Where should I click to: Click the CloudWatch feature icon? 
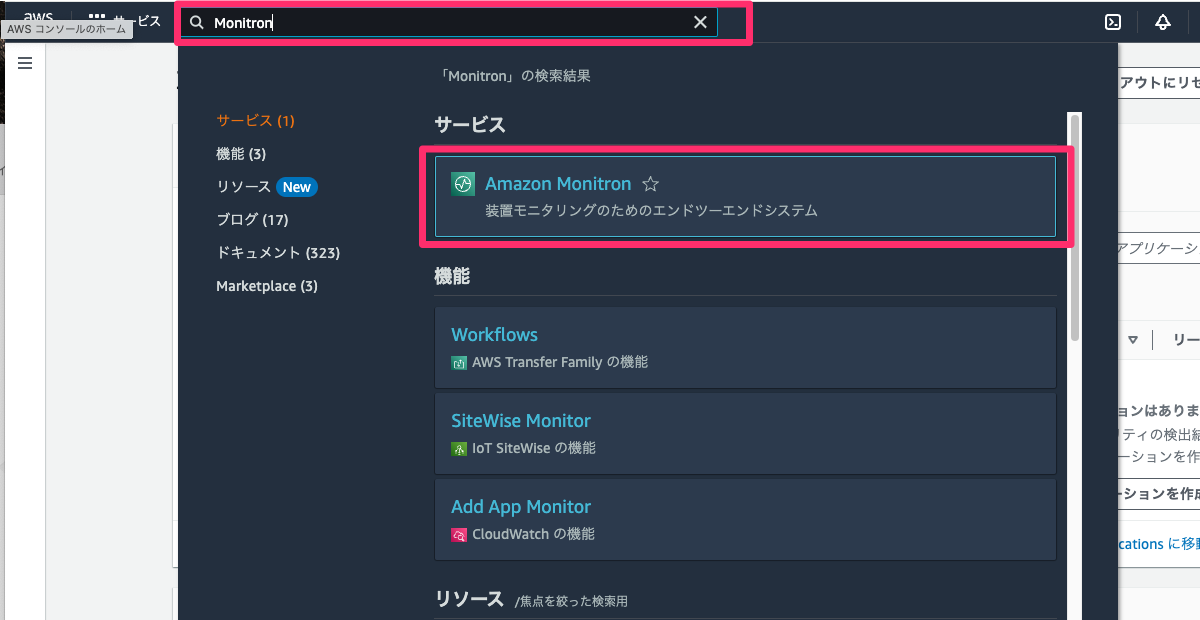[459, 535]
